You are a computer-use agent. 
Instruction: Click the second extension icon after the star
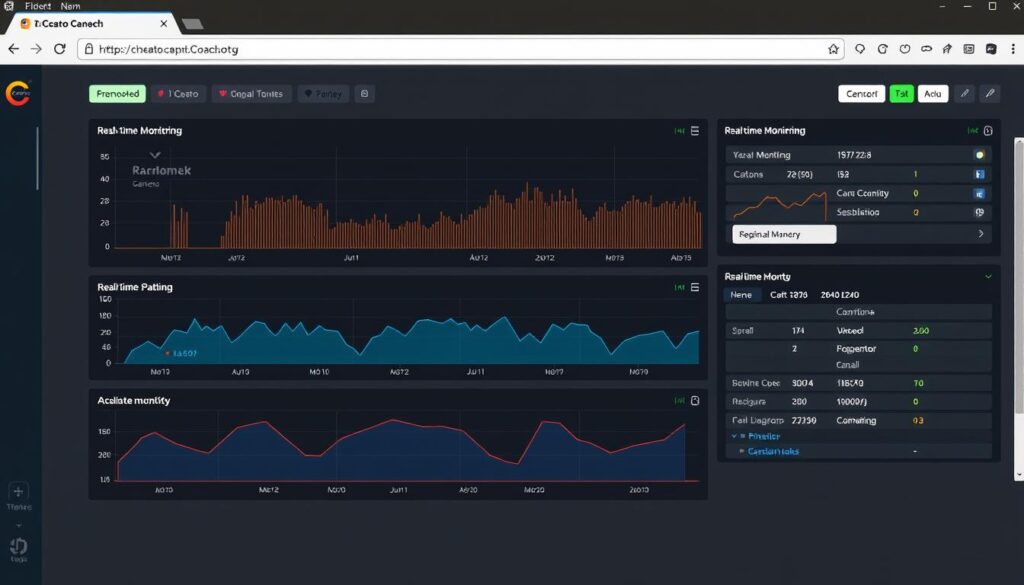[882, 49]
